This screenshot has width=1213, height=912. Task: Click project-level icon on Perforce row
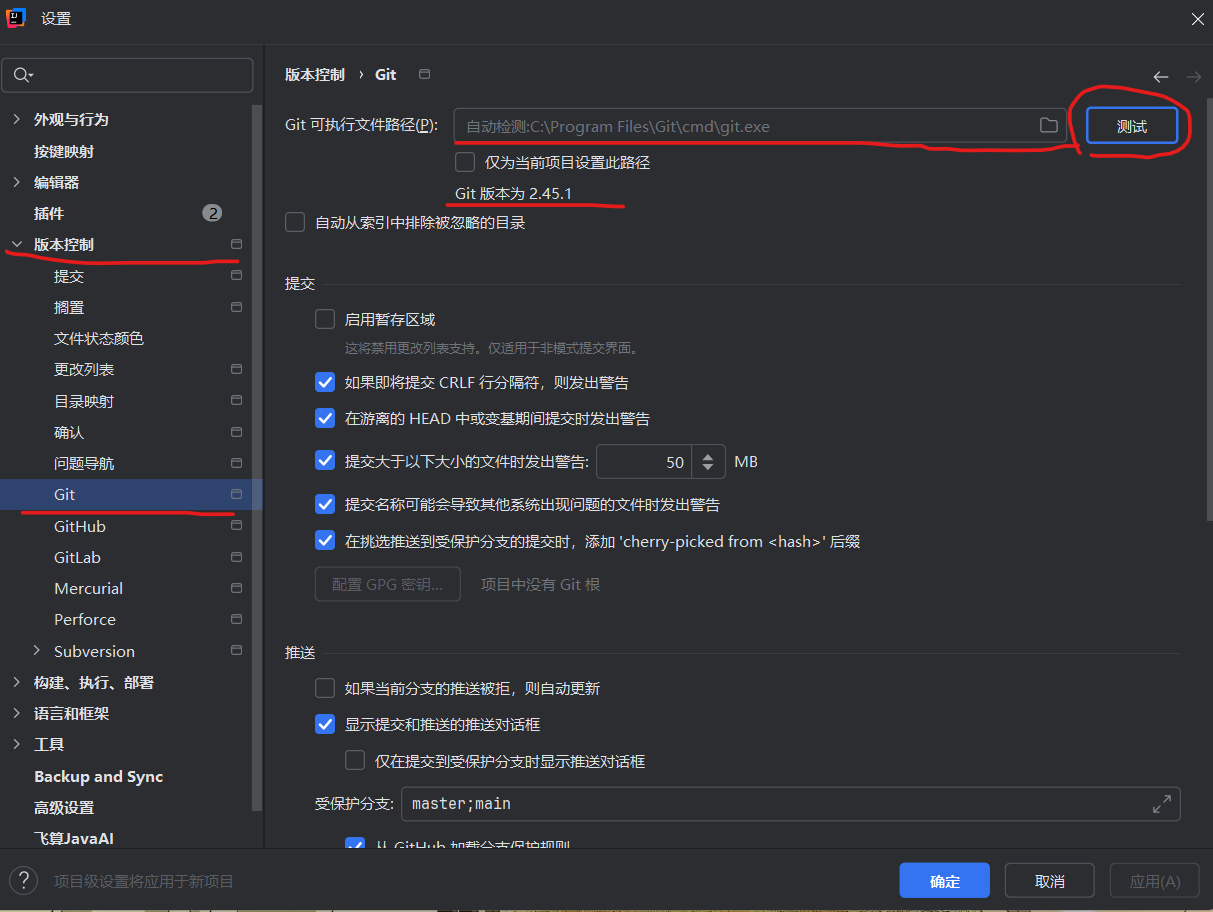(236, 619)
